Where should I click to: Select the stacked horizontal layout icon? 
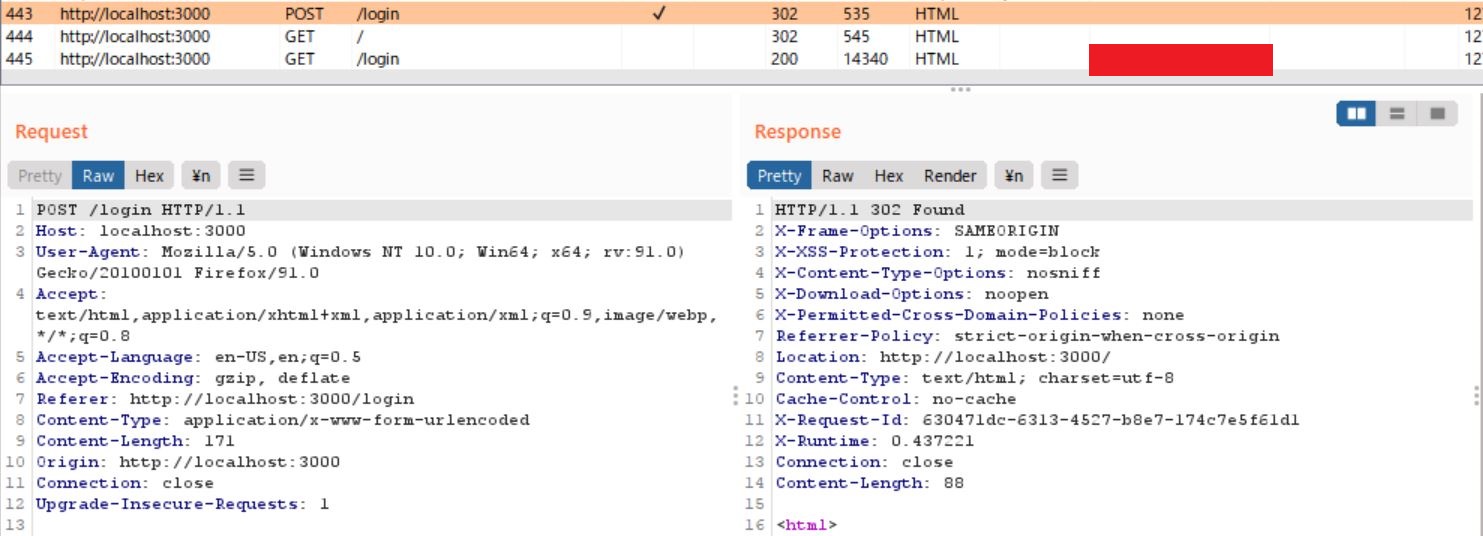1397,114
